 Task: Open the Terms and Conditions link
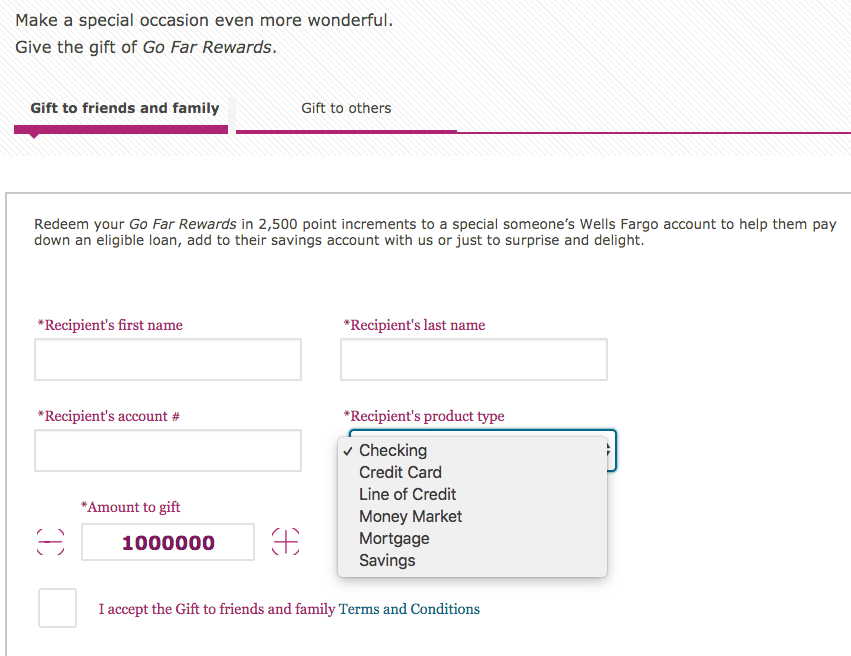(x=409, y=609)
